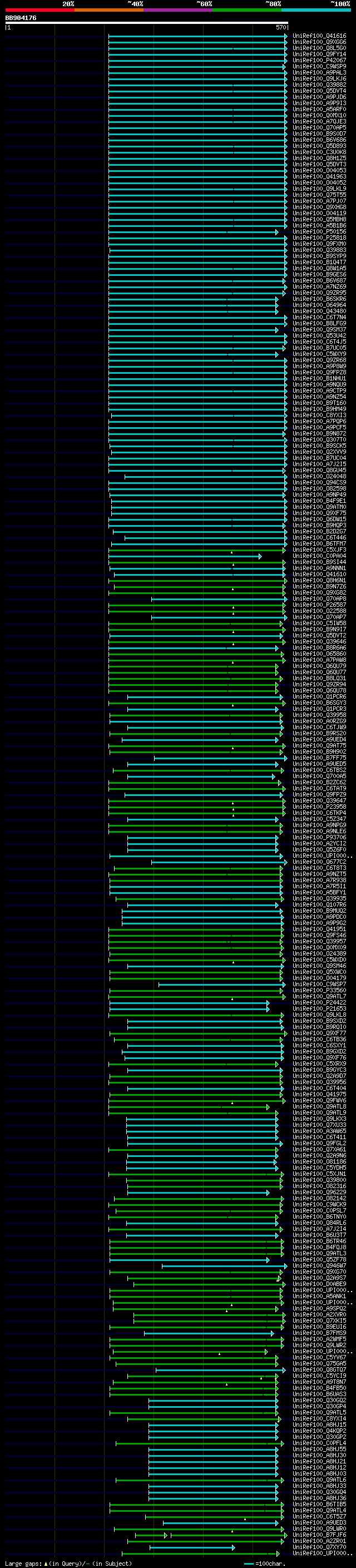The height and width of the screenshot is (1568, 356).
Task: Select hit UniRef100_A8HJ03
Action: coord(319,1474)
